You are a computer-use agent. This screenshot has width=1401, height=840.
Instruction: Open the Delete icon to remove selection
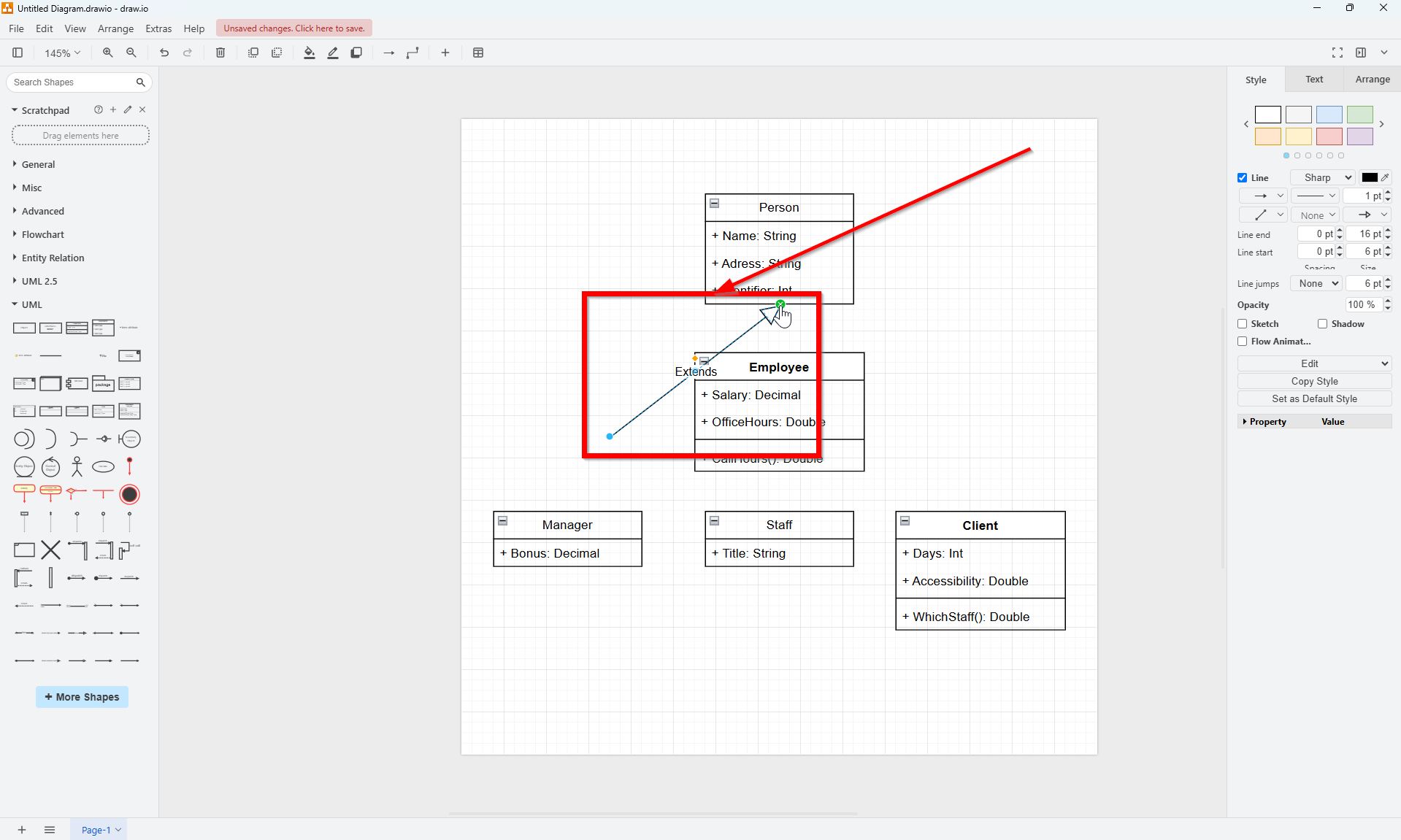[220, 53]
